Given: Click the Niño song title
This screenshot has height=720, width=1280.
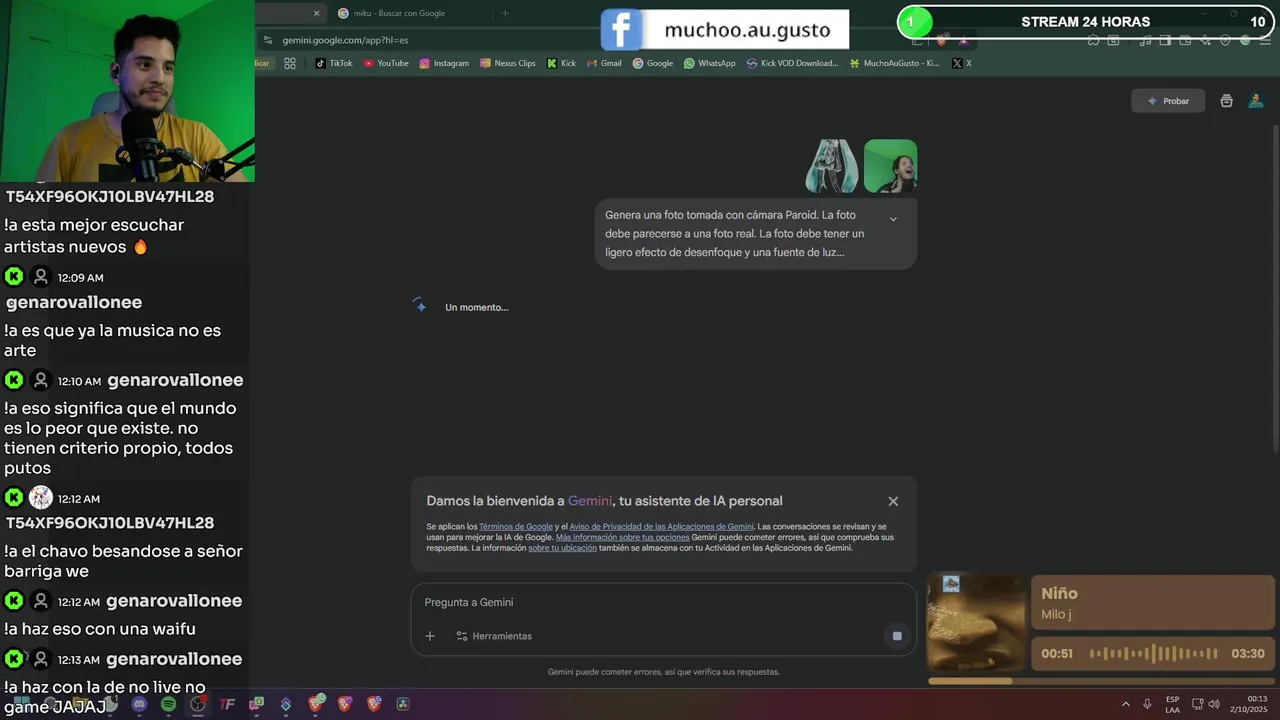Looking at the screenshot, I should tap(1059, 593).
